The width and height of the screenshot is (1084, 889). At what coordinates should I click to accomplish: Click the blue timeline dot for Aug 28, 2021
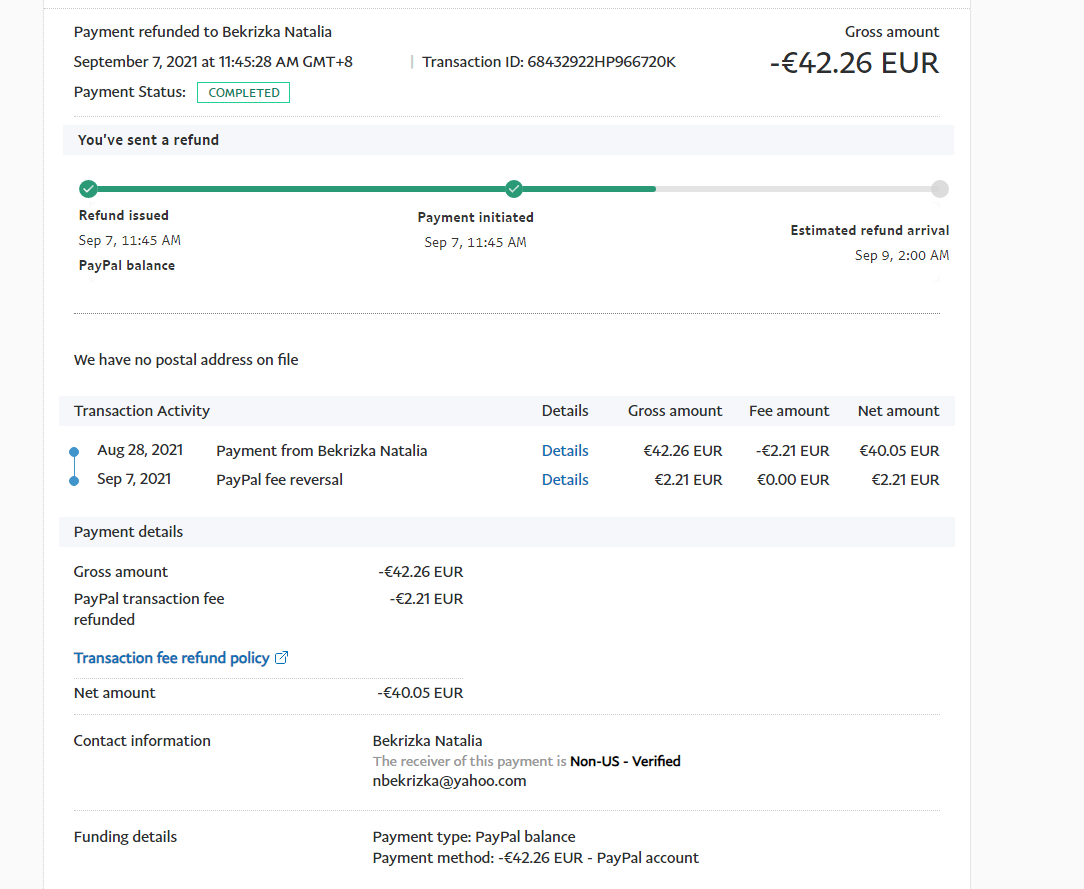[x=74, y=452]
